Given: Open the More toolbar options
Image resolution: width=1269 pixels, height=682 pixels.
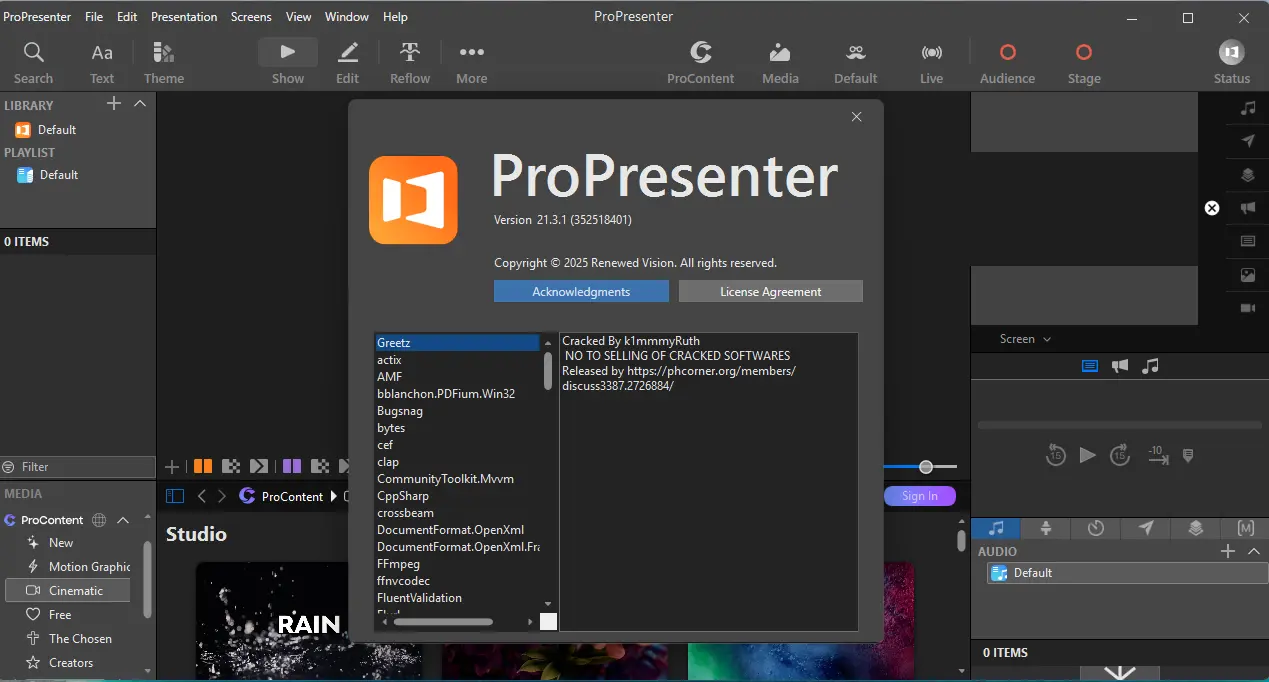Looking at the screenshot, I should [x=472, y=63].
